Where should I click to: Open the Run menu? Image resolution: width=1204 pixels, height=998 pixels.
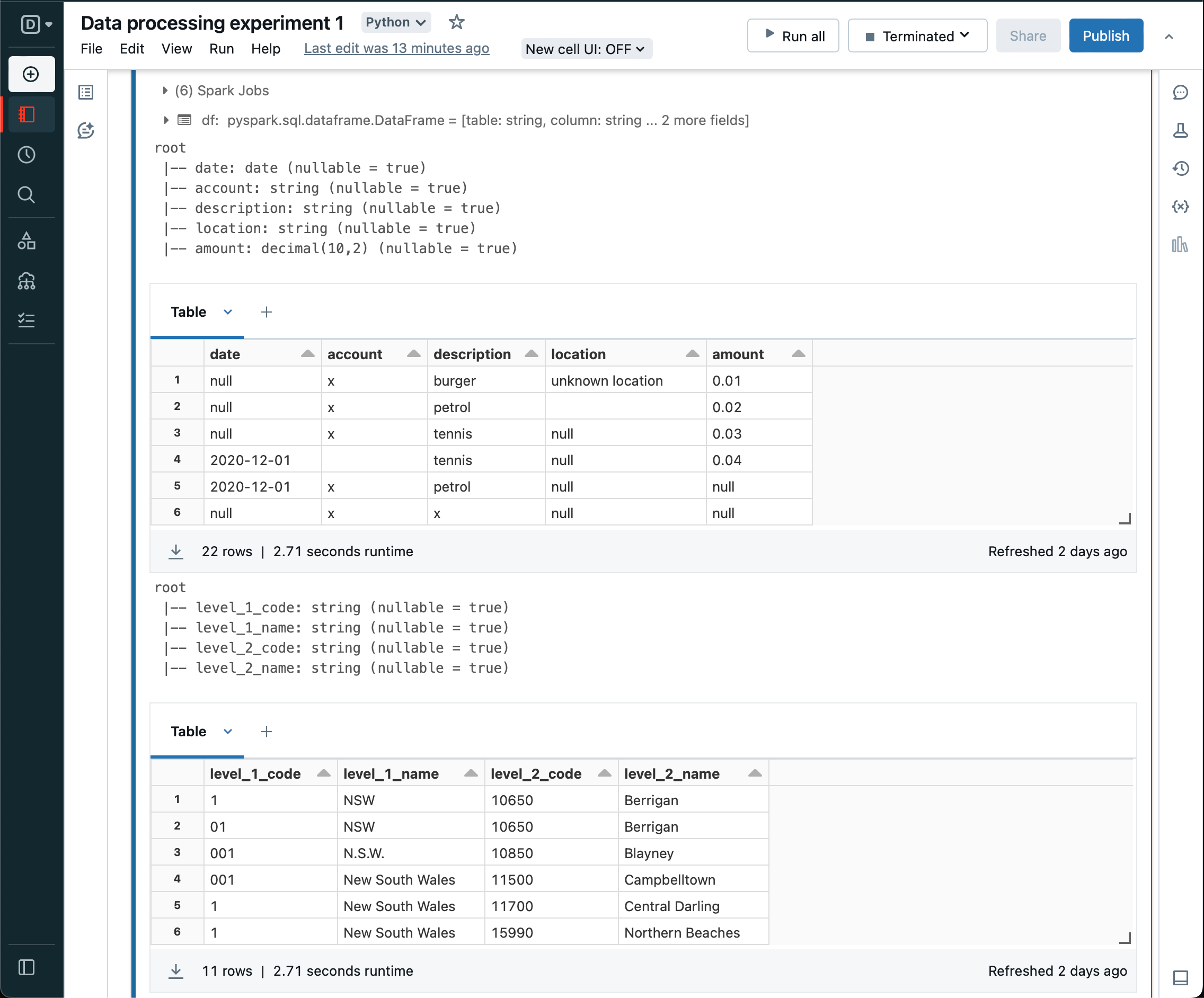point(222,49)
